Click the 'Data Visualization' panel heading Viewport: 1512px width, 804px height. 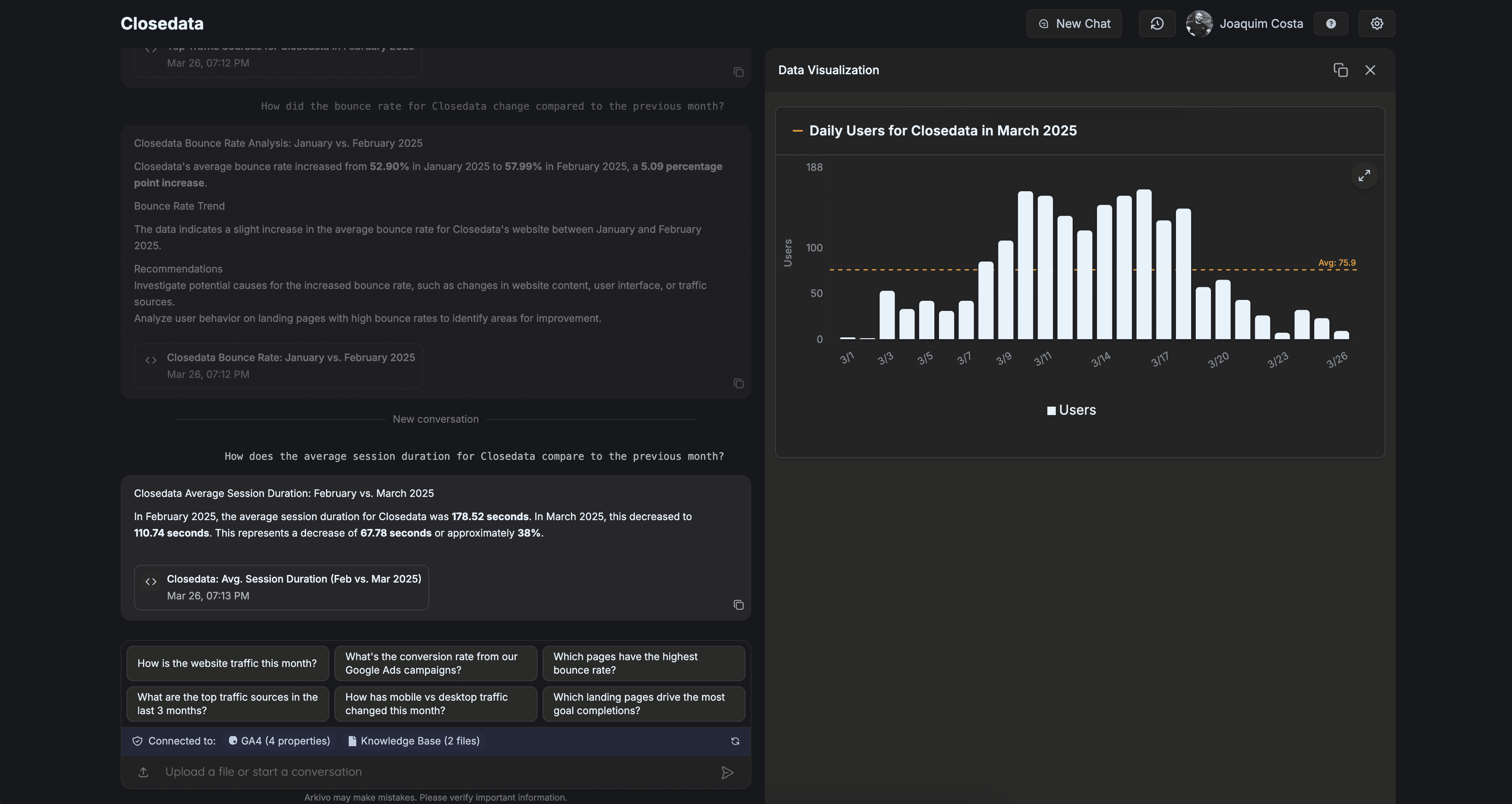[x=828, y=70]
